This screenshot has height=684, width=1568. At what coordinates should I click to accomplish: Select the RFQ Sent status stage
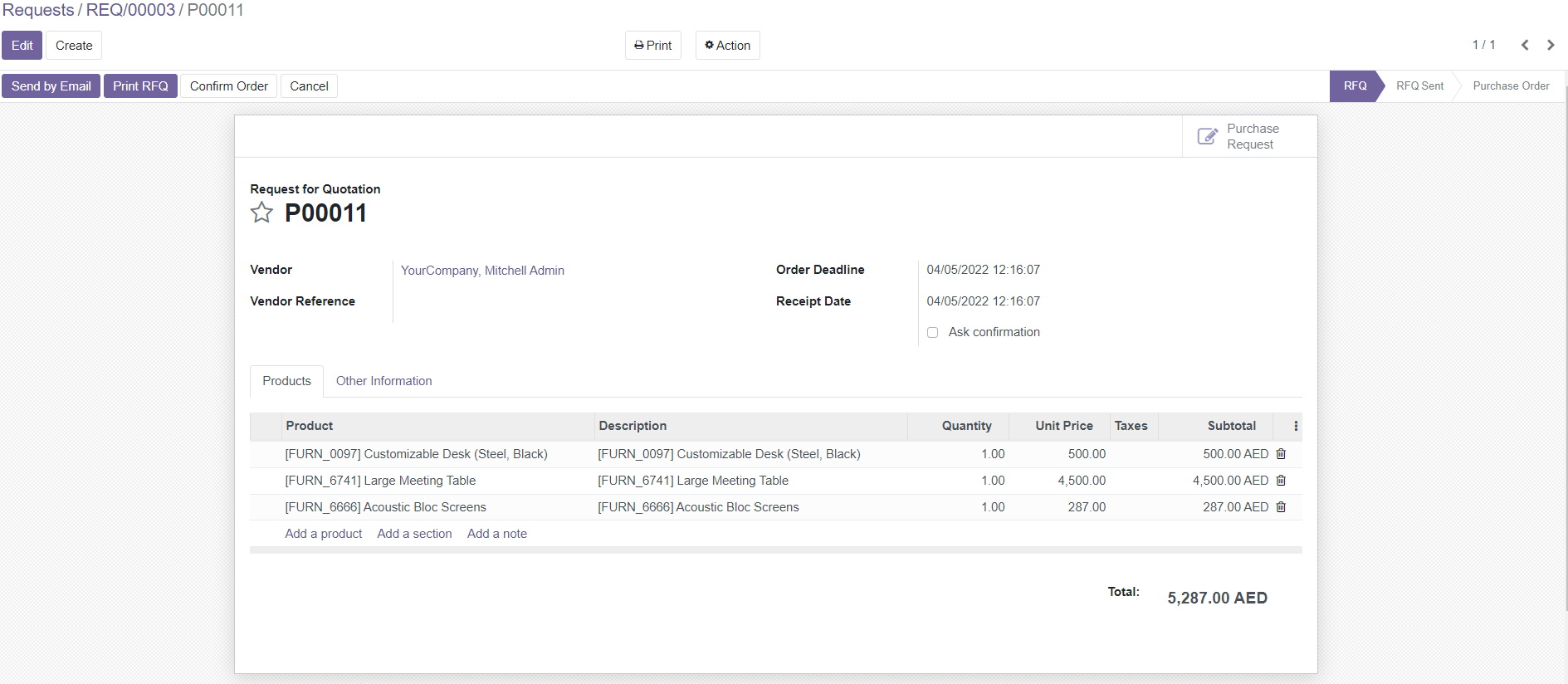click(x=1419, y=86)
